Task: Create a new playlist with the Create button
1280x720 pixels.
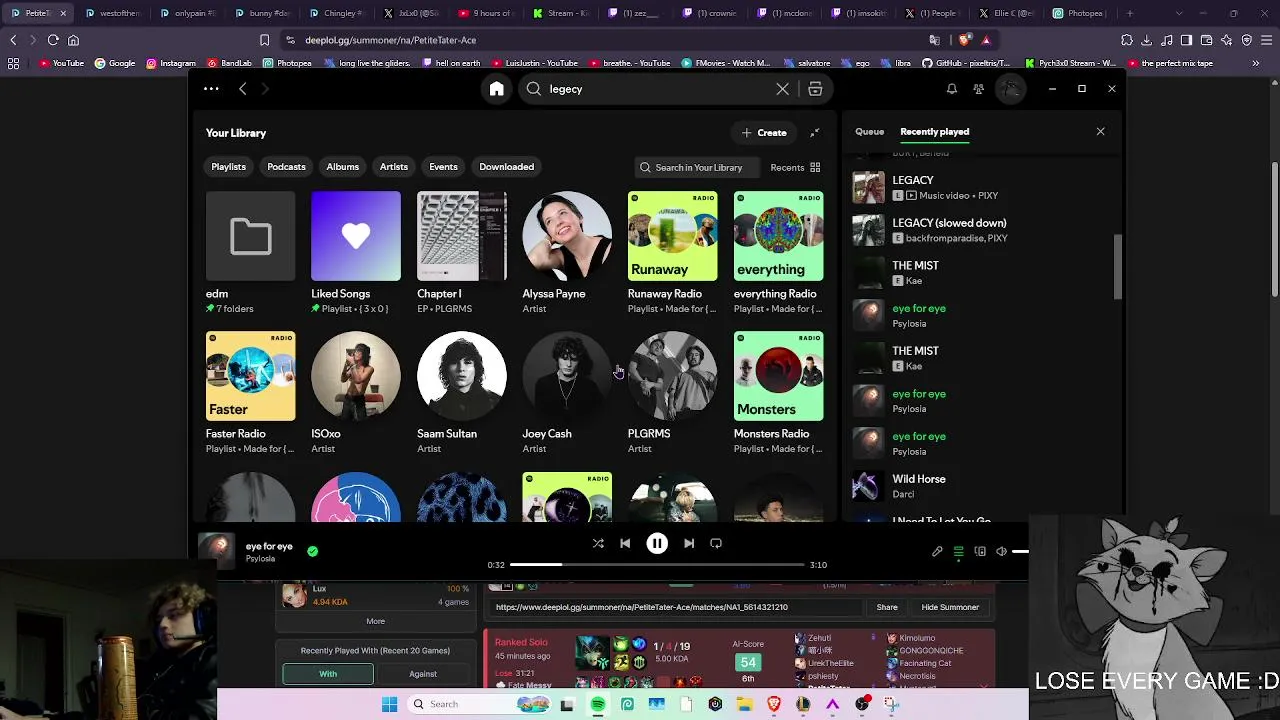Action: (x=764, y=133)
